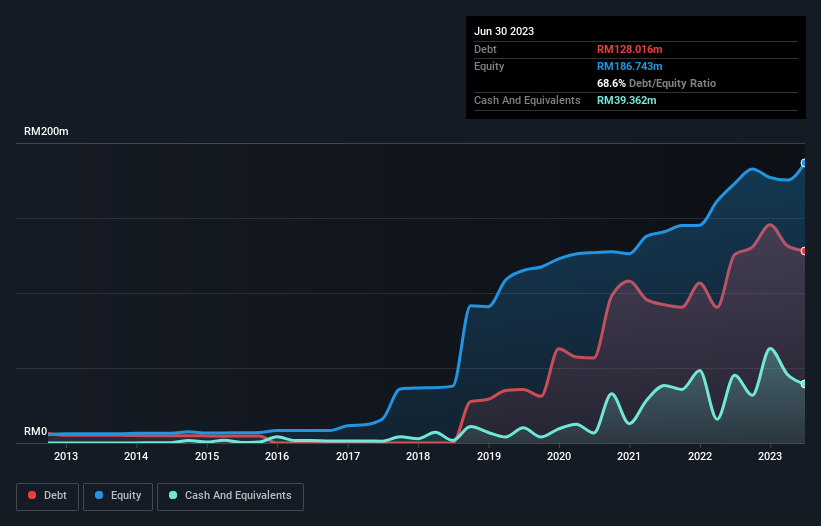The height and width of the screenshot is (526, 821).
Task: Select the blue Equity endpoint marker on chart
Action: pos(804,163)
